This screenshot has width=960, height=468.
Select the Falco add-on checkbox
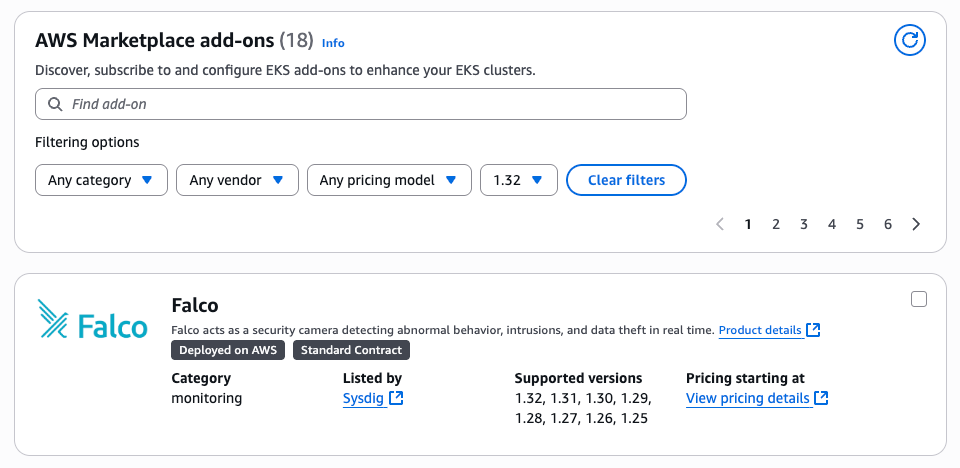(919, 299)
